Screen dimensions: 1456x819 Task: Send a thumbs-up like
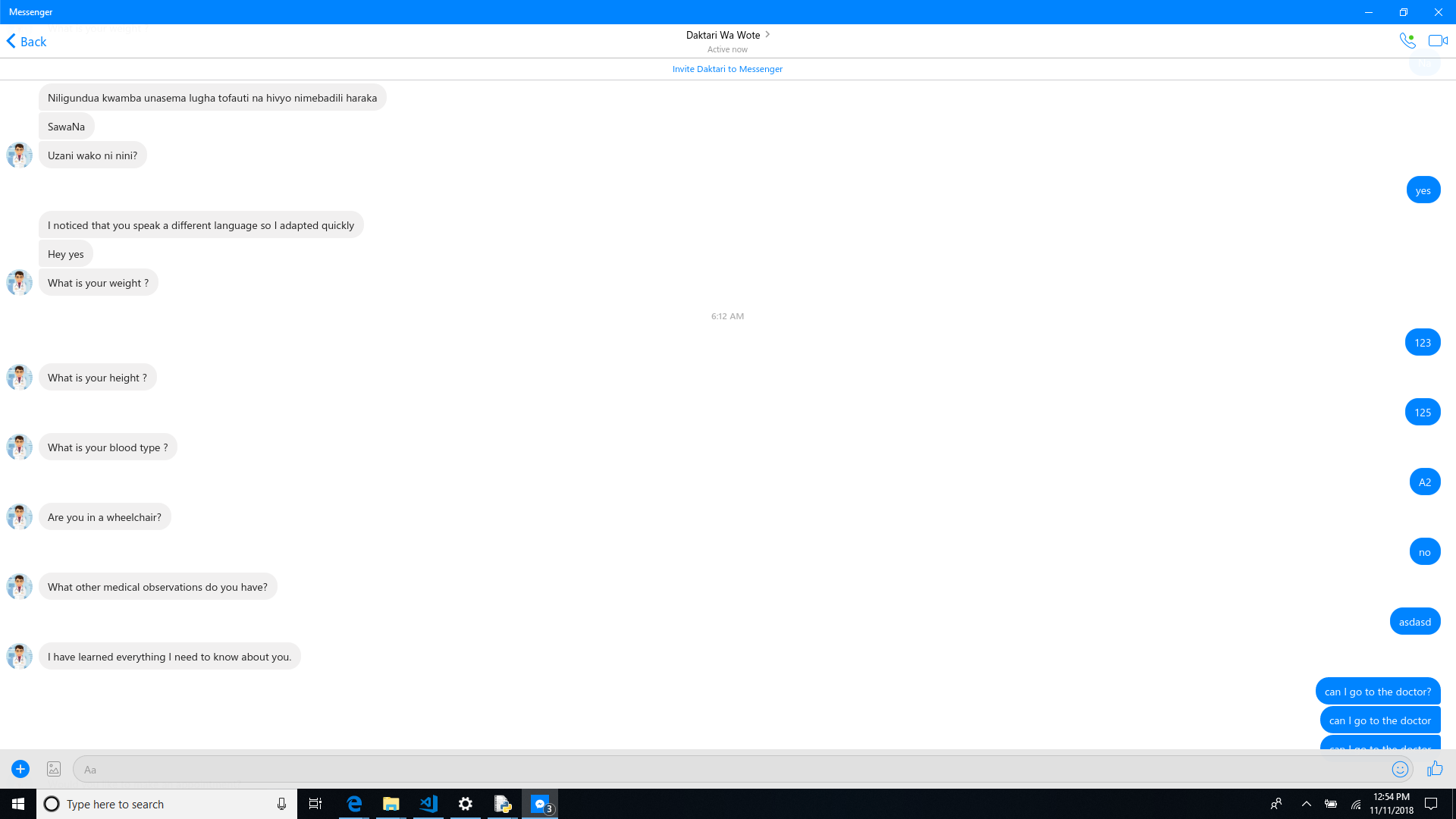[1435, 769]
